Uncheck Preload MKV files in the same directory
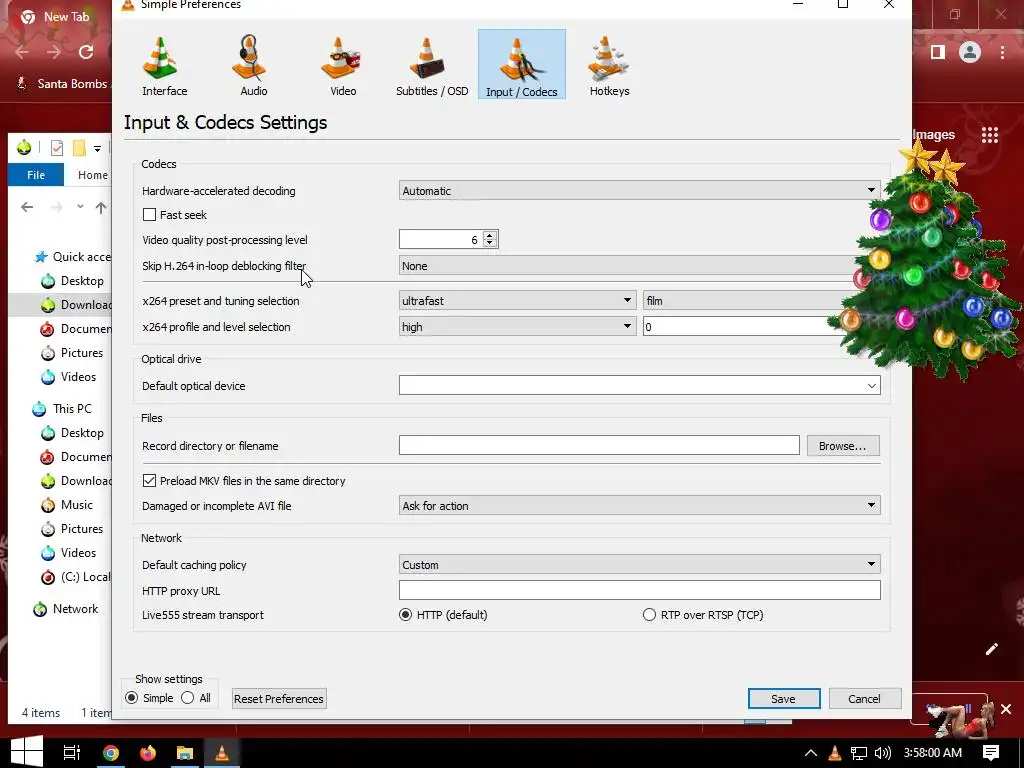The image size is (1024, 768). pyautogui.click(x=150, y=481)
